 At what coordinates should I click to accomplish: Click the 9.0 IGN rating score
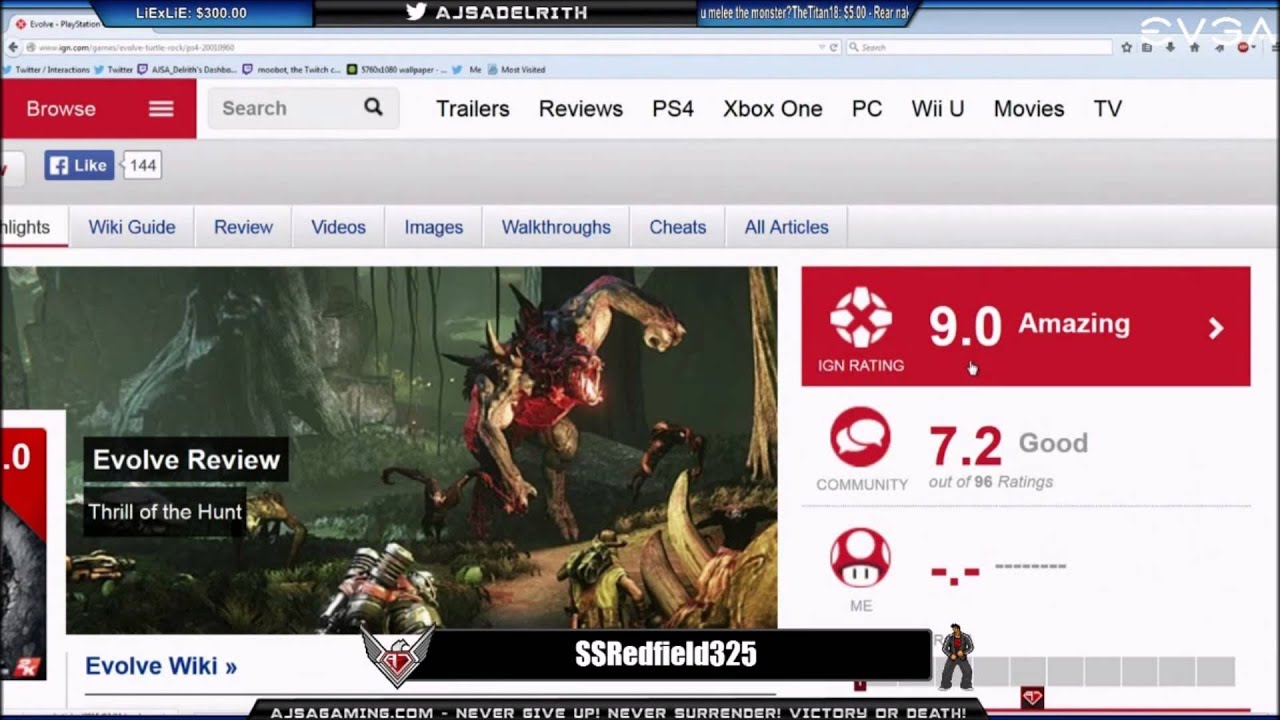965,326
